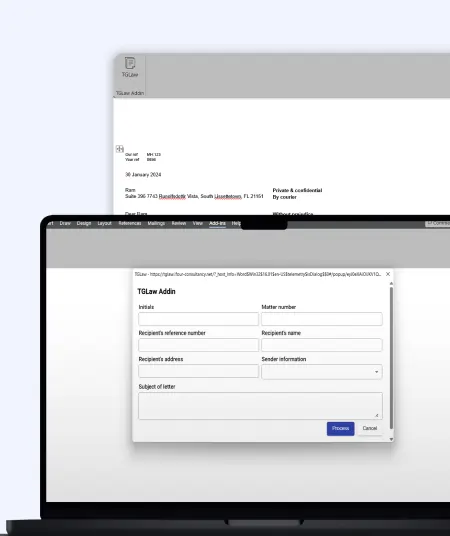This screenshot has height=536, width=450.
Task: Click the 'By courier' text
Action: pyautogui.click(x=284, y=197)
